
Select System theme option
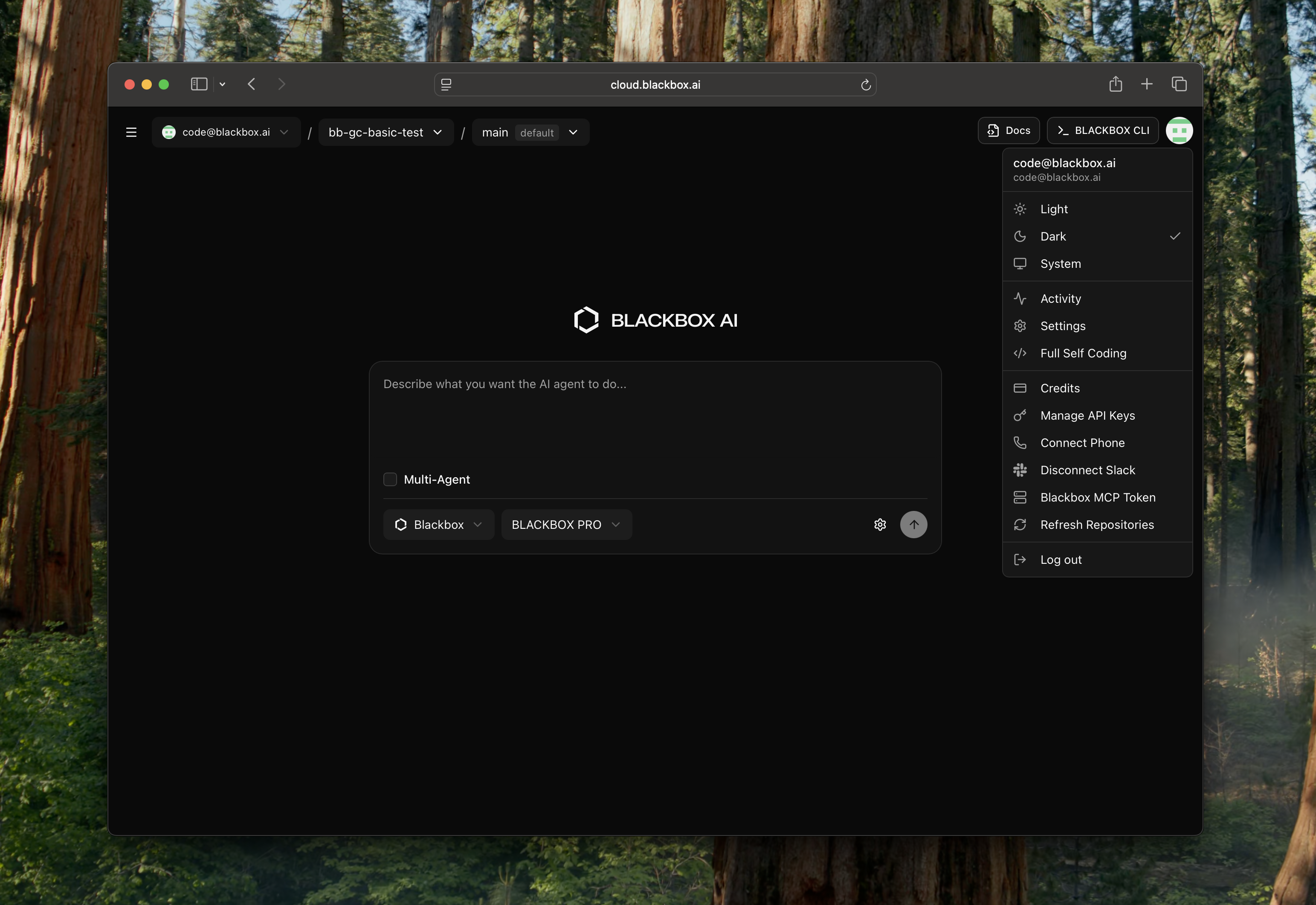1059,263
